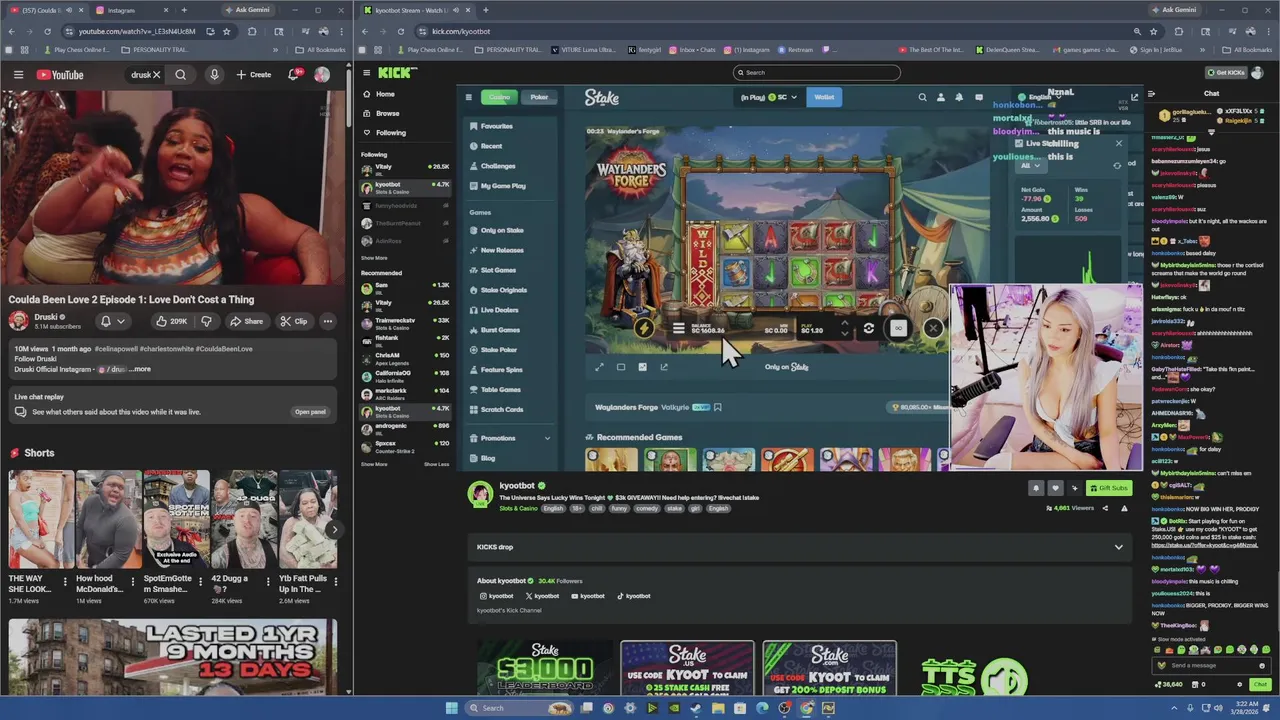Expand Show More under Following list
The height and width of the screenshot is (720, 1280).
[374, 257]
